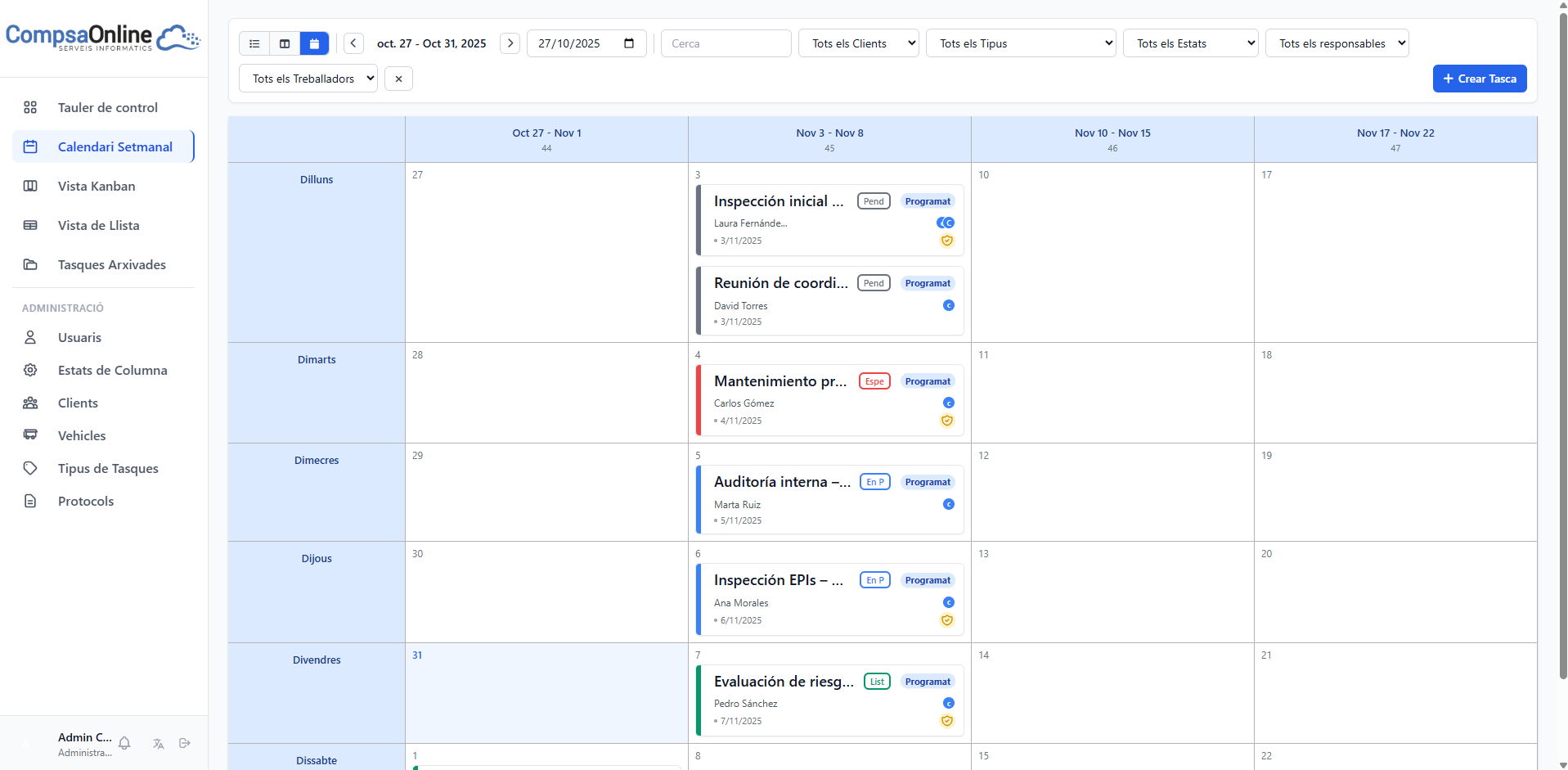Click the Nov 17 - Nov 22 week header
The width and height of the screenshot is (1568, 770).
pos(1395,139)
